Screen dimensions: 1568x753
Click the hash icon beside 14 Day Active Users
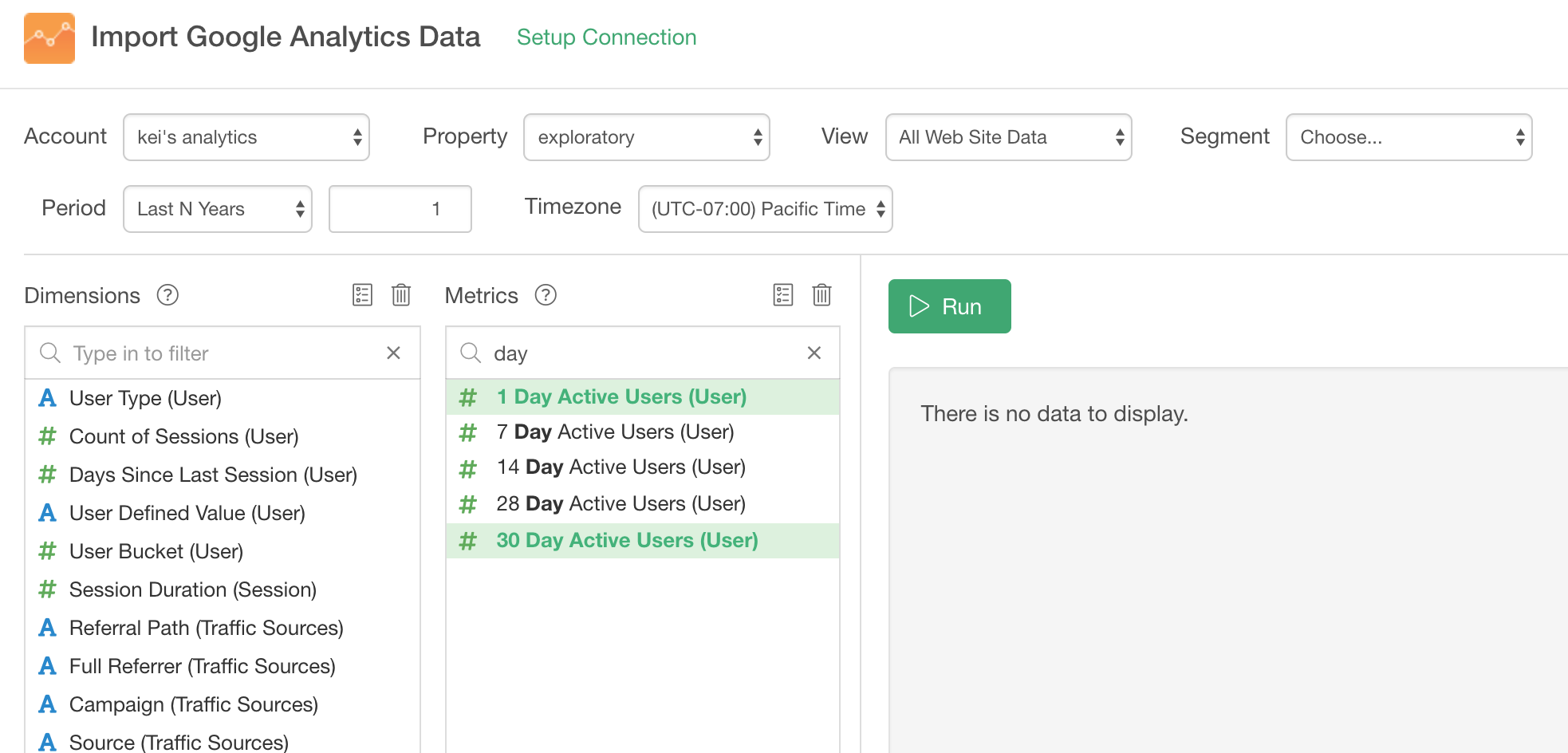(x=468, y=468)
